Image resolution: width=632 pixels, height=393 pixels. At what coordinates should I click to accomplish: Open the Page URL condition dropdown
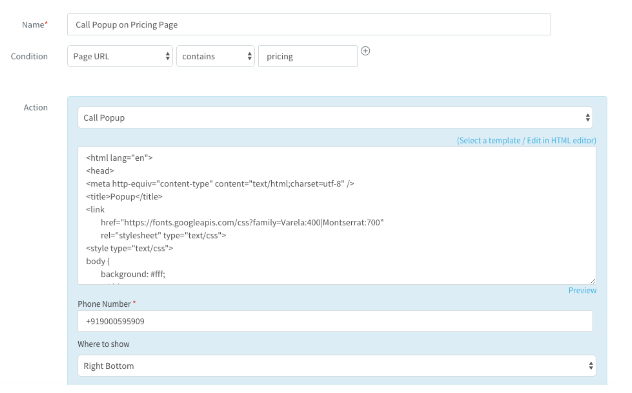coord(120,56)
